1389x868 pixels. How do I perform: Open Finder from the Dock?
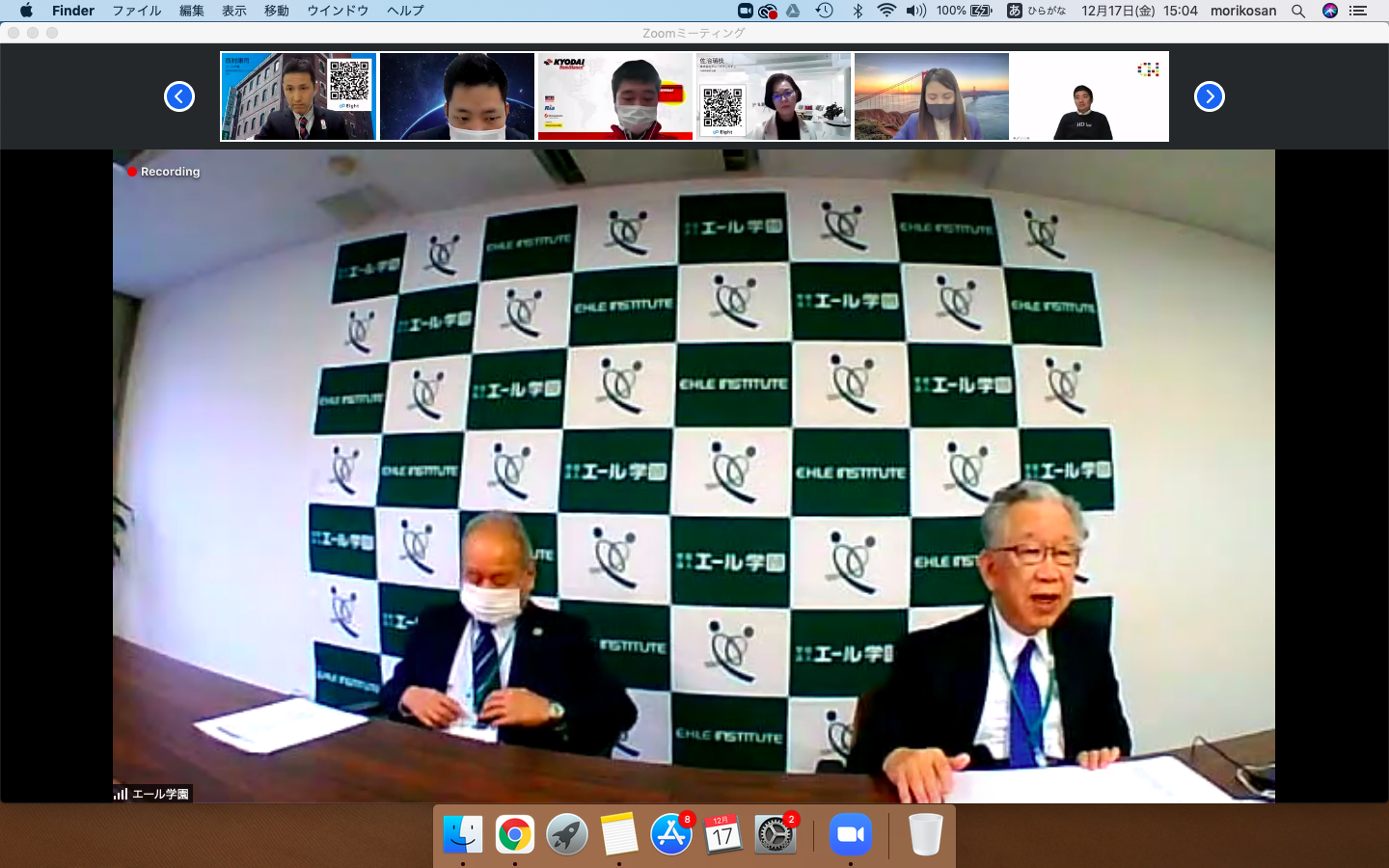[x=463, y=834]
